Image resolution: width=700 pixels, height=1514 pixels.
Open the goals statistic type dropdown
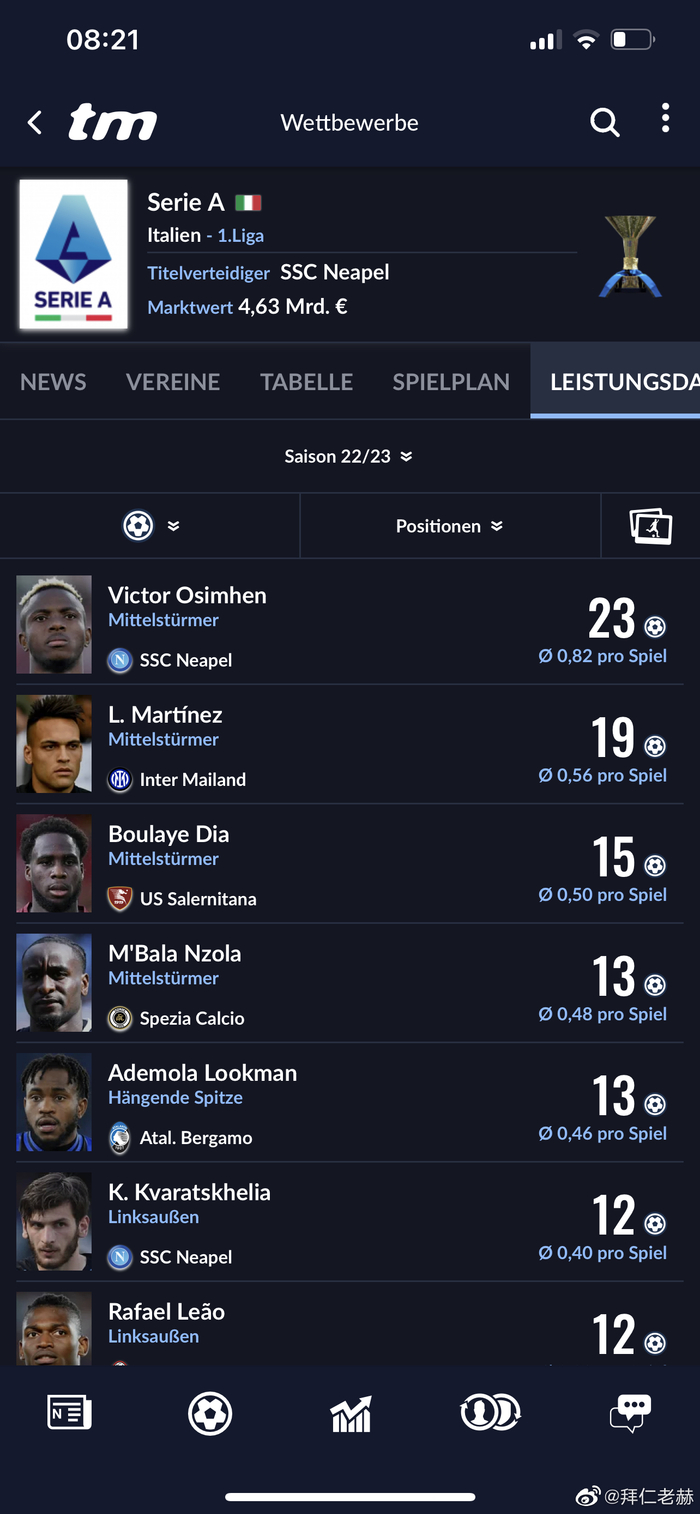point(150,526)
